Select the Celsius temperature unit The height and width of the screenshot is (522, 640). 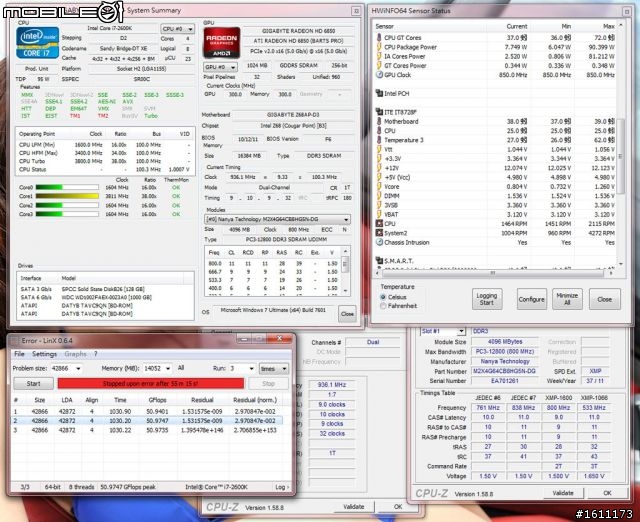(383, 297)
